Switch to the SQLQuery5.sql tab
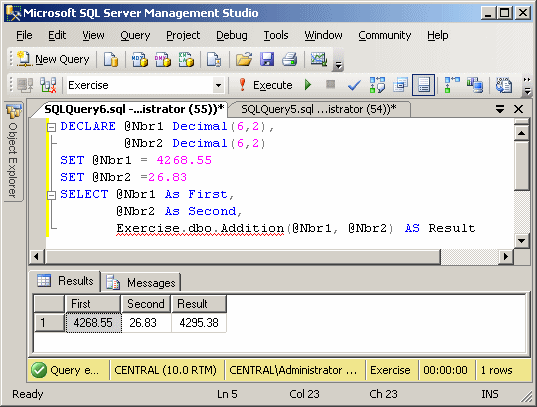This screenshot has height=407, width=537. click(x=319, y=109)
